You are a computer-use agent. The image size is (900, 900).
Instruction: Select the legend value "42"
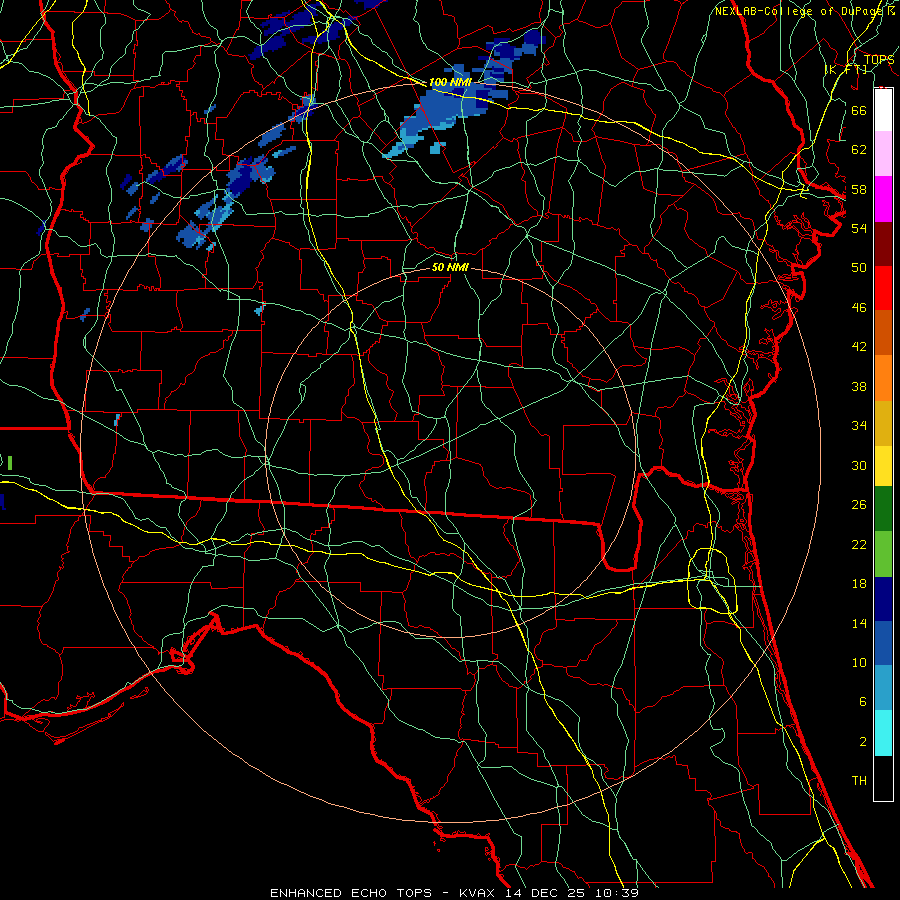click(859, 347)
